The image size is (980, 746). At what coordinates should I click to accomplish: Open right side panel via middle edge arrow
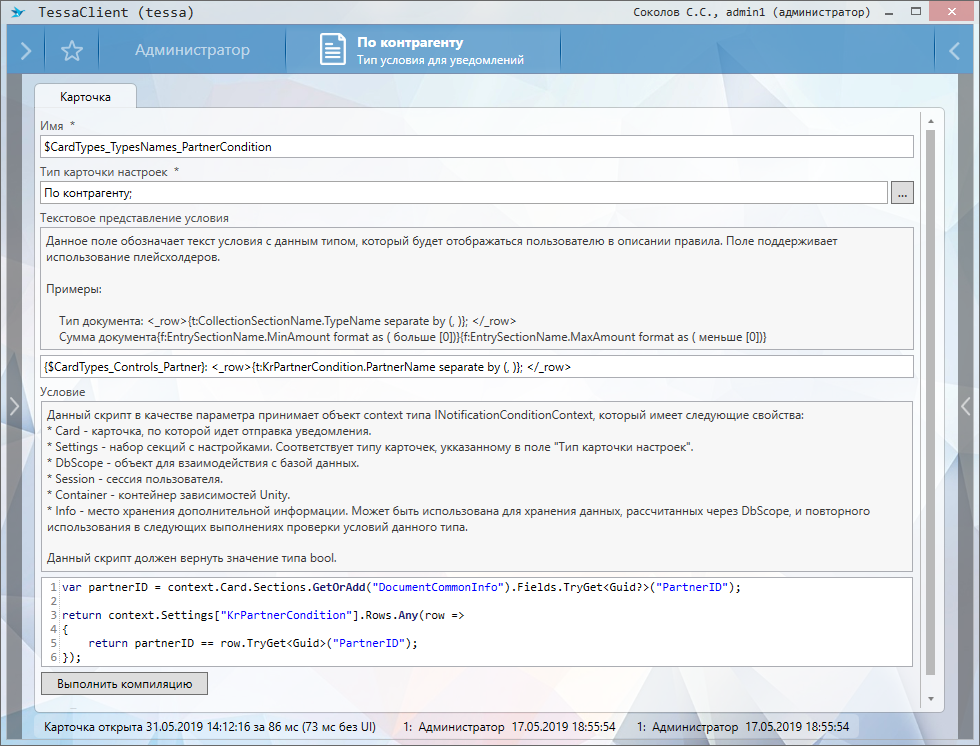tap(966, 405)
